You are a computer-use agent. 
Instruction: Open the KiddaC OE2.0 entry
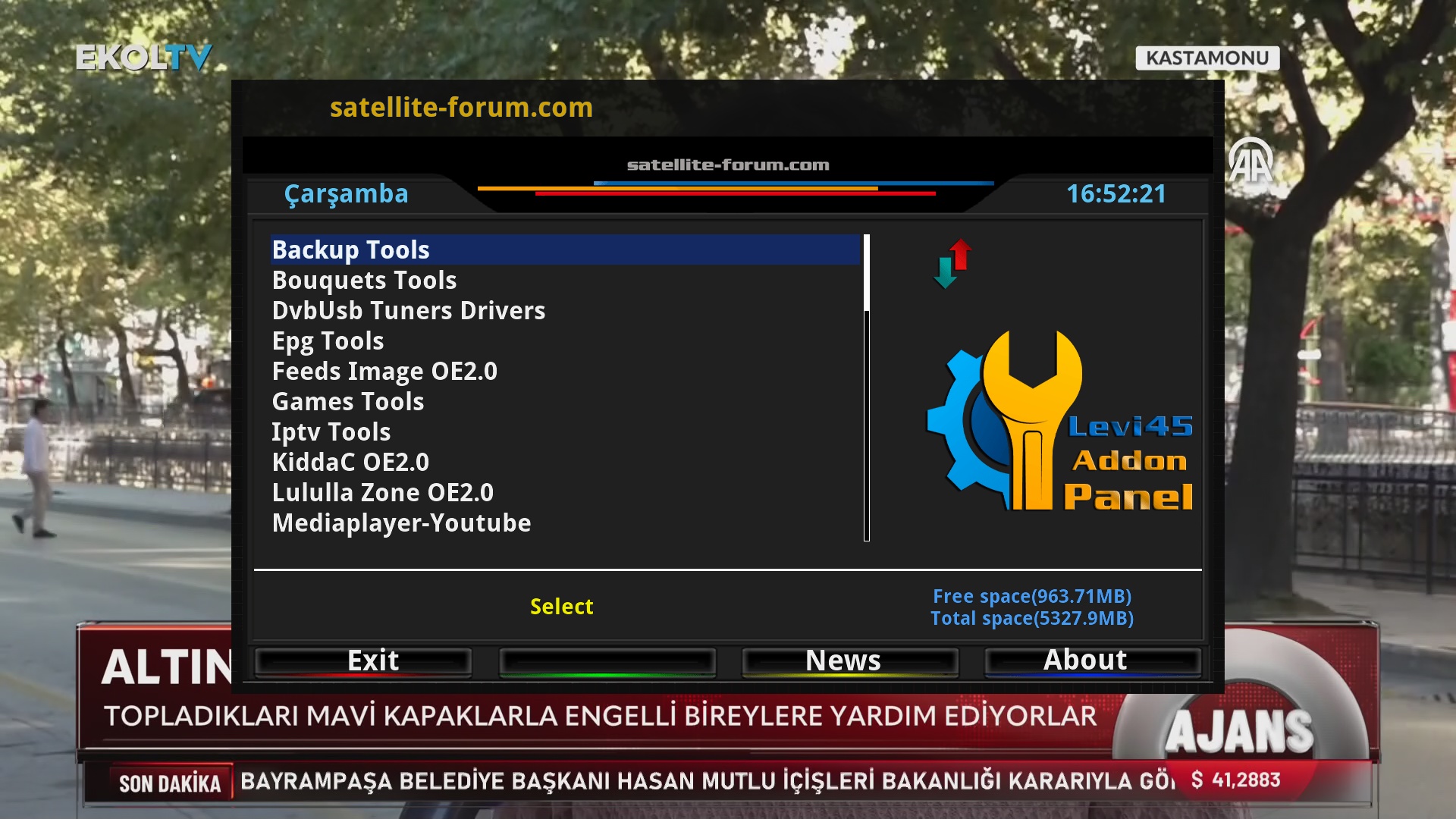pyautogui.click(x=565, y=462)
